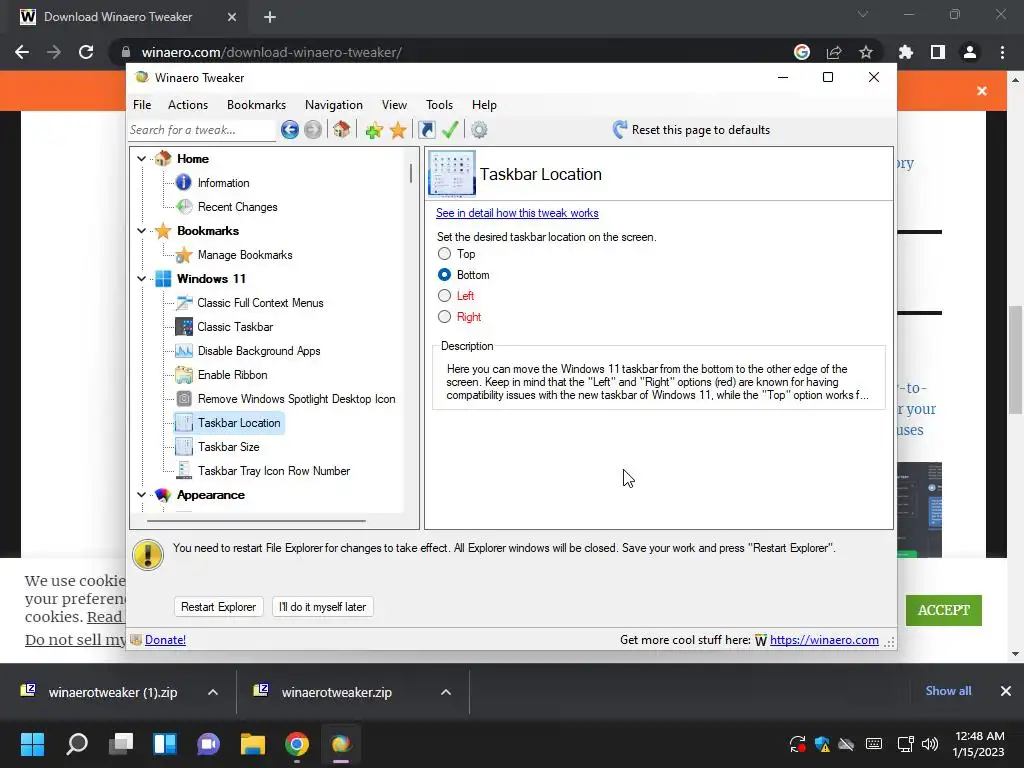Viewport: 1024px width, 768px height.
Task: Click the browser page vertical scrollbar thumb
Action: pyautogui.click(x=1014, y=359)
